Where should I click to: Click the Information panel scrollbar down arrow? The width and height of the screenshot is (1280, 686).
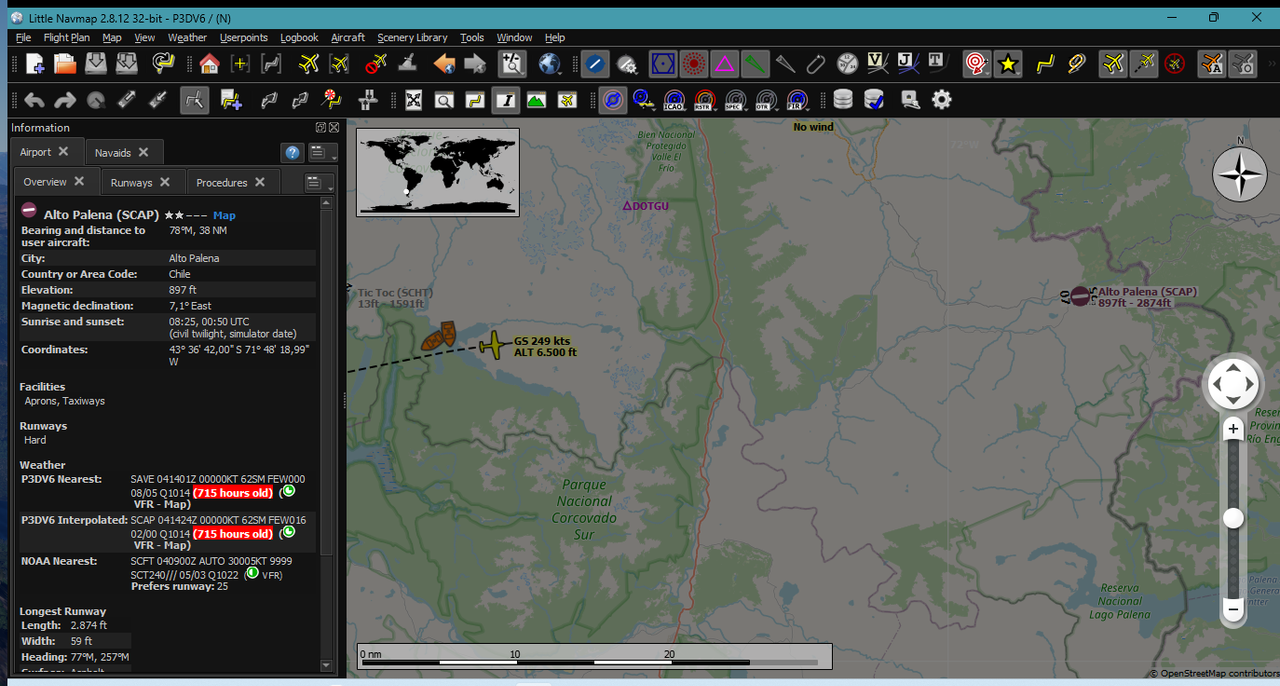(326, 665)
